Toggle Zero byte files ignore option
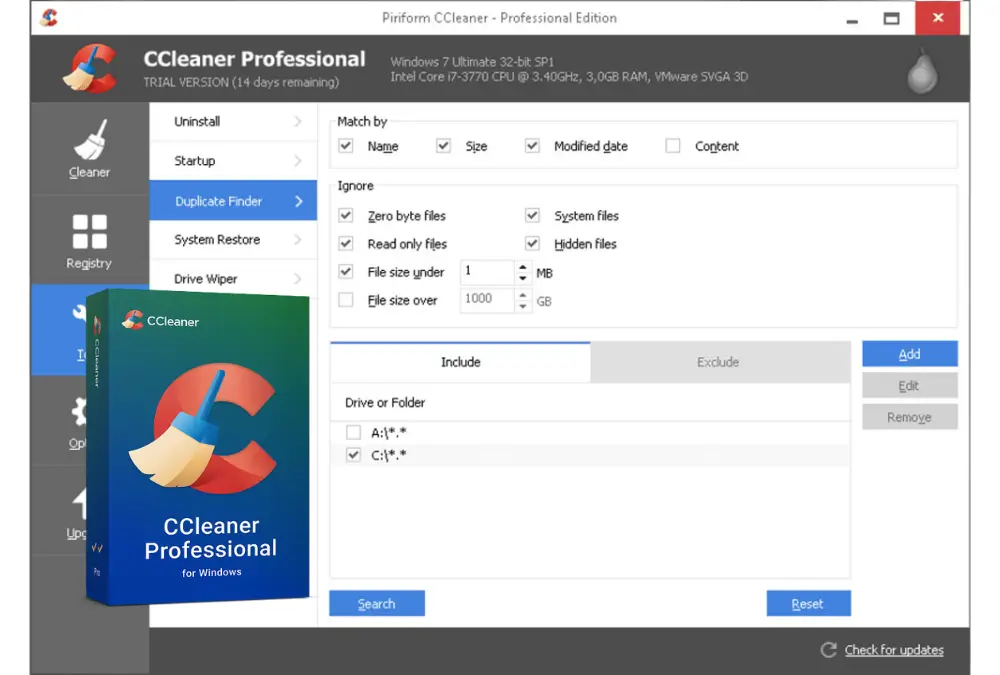 (x=346, y=215)
